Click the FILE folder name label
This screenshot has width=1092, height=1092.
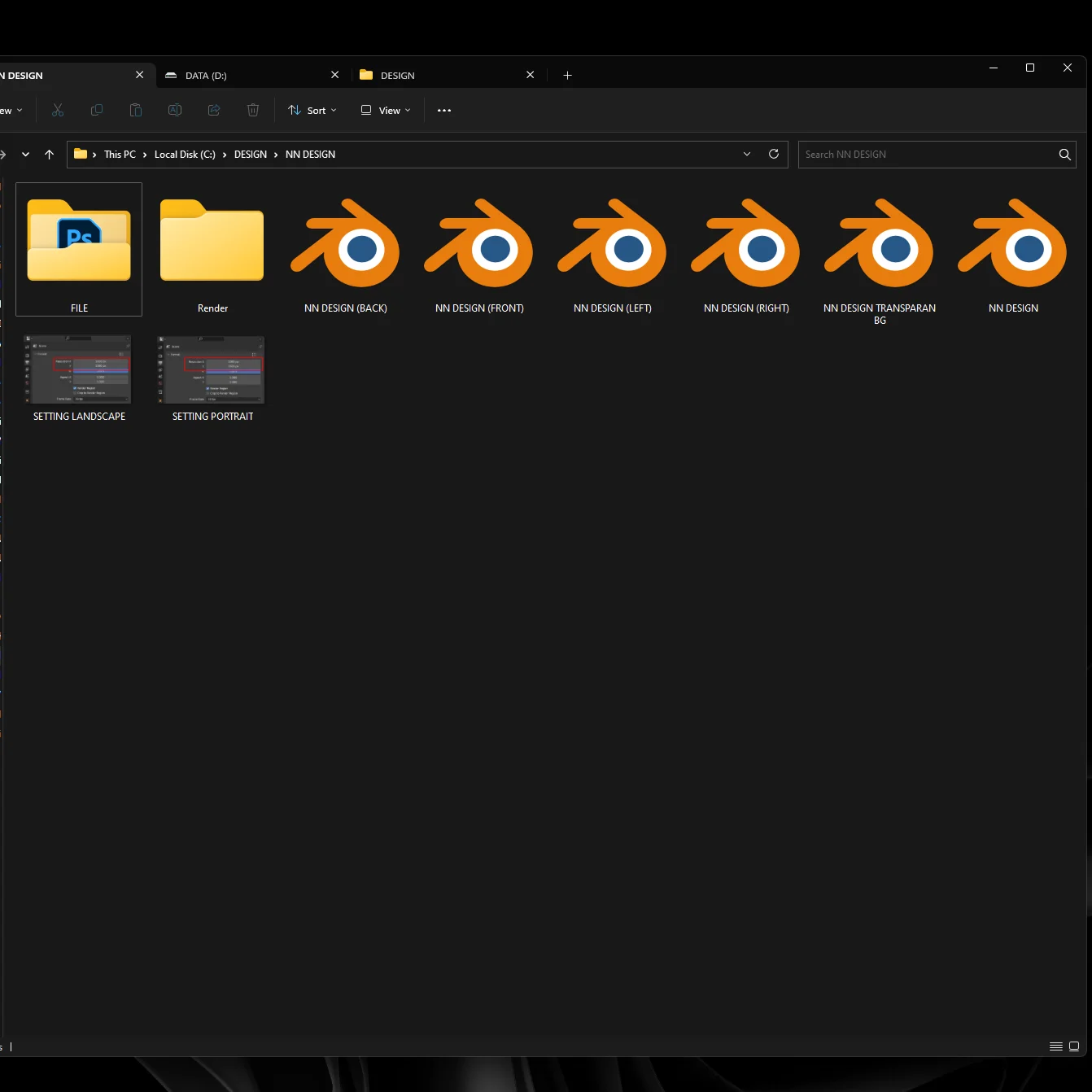[x=79, y=308]
